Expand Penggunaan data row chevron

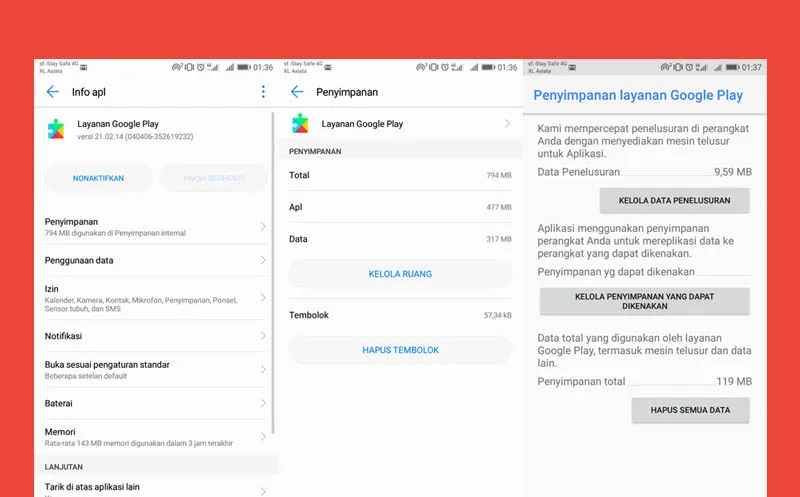tap(263, 260)
